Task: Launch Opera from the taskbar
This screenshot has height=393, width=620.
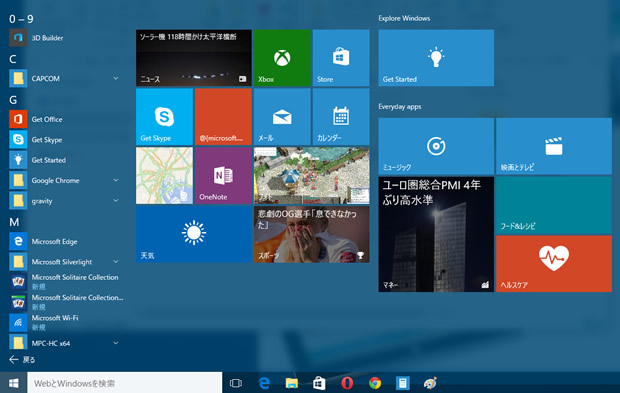Action: [347, 383]
